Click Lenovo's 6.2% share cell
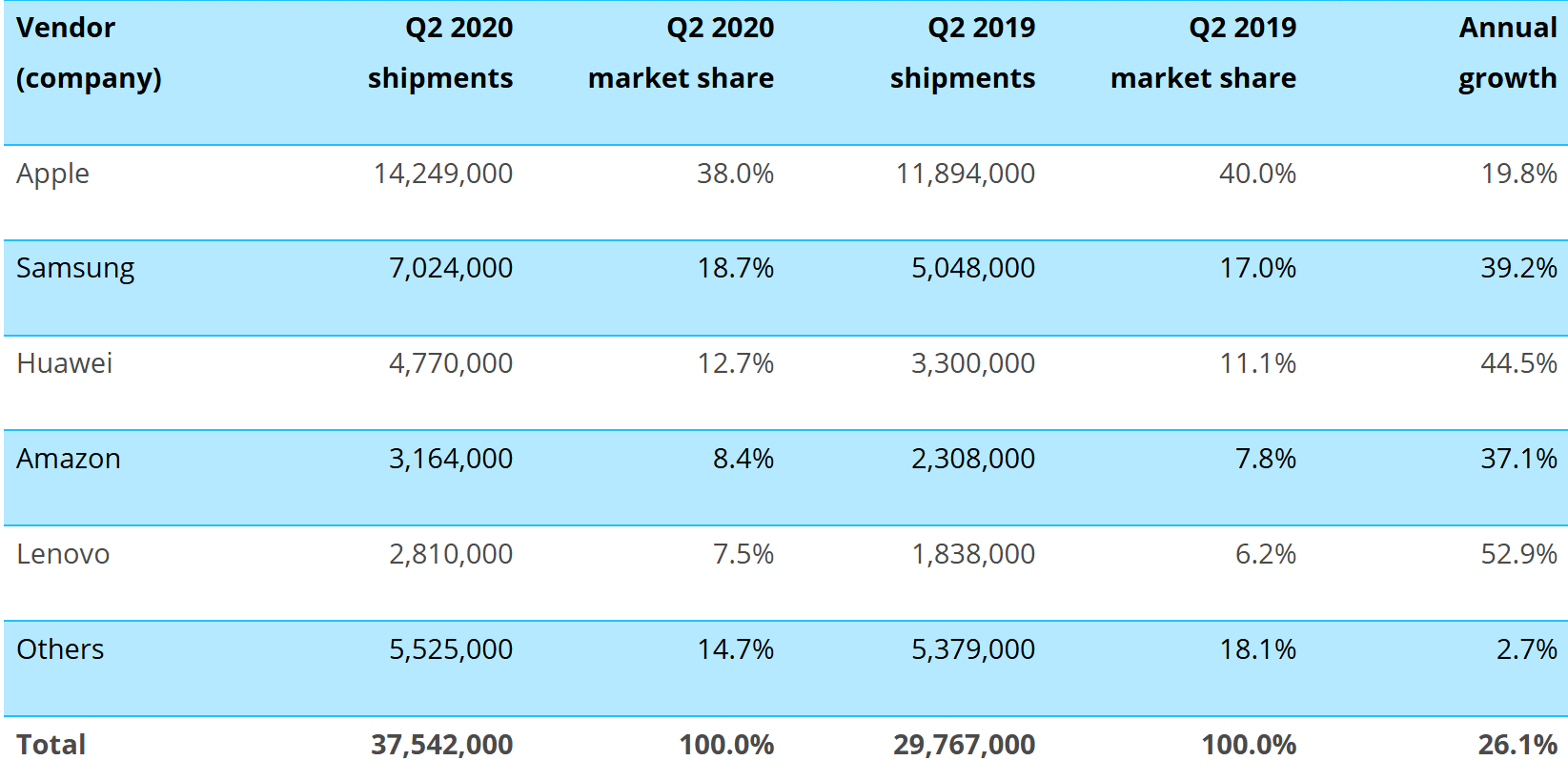Screen dimensions: 1568x781 click(x=1266, y=554)
